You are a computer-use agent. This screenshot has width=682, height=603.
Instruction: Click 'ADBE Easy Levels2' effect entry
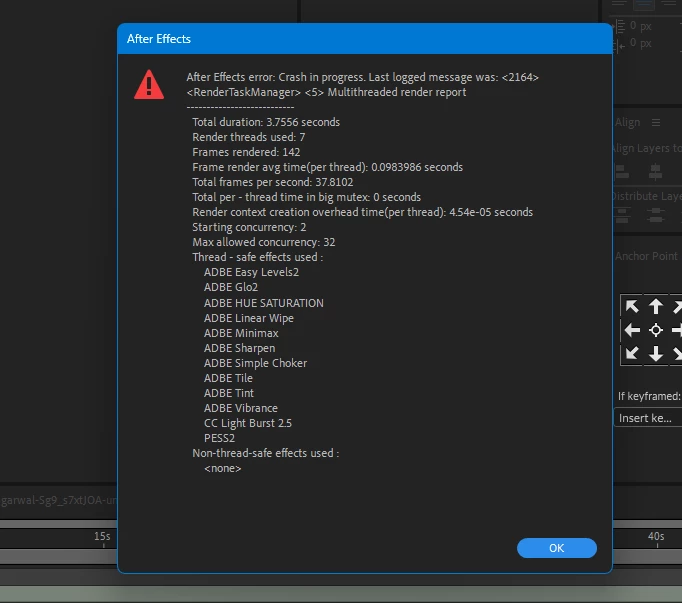point(251,272)
